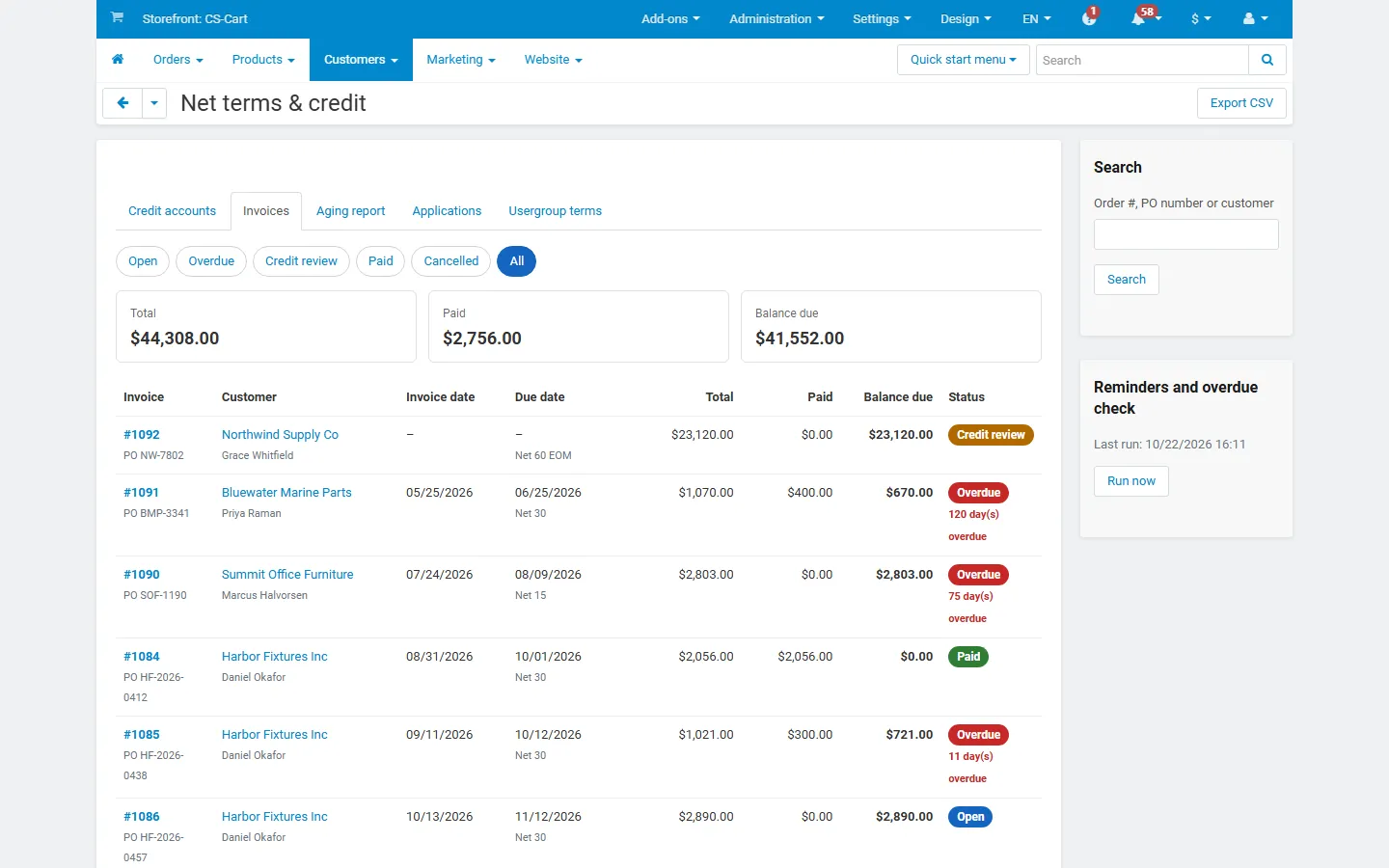Screen dimensions: 1389x868
Task: Switch to the Usergroup terms tab
Action: 556,211
